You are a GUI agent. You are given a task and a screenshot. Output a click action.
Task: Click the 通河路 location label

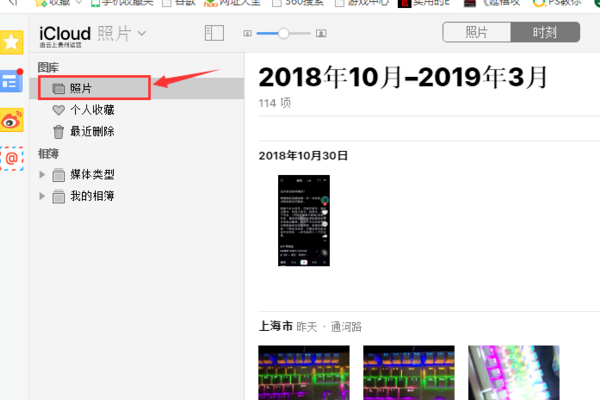tap(346, 327)
